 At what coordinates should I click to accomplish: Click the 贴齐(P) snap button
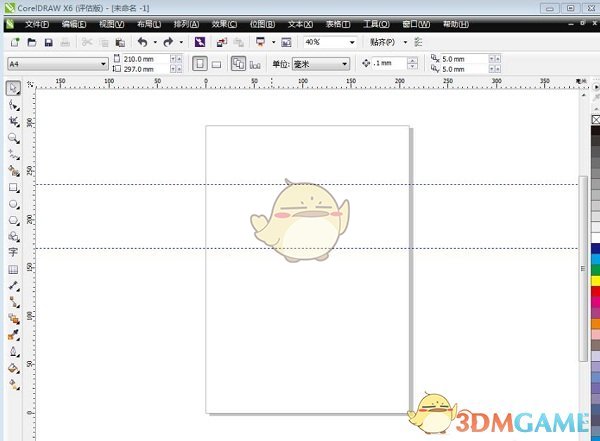tap(382, 42)
